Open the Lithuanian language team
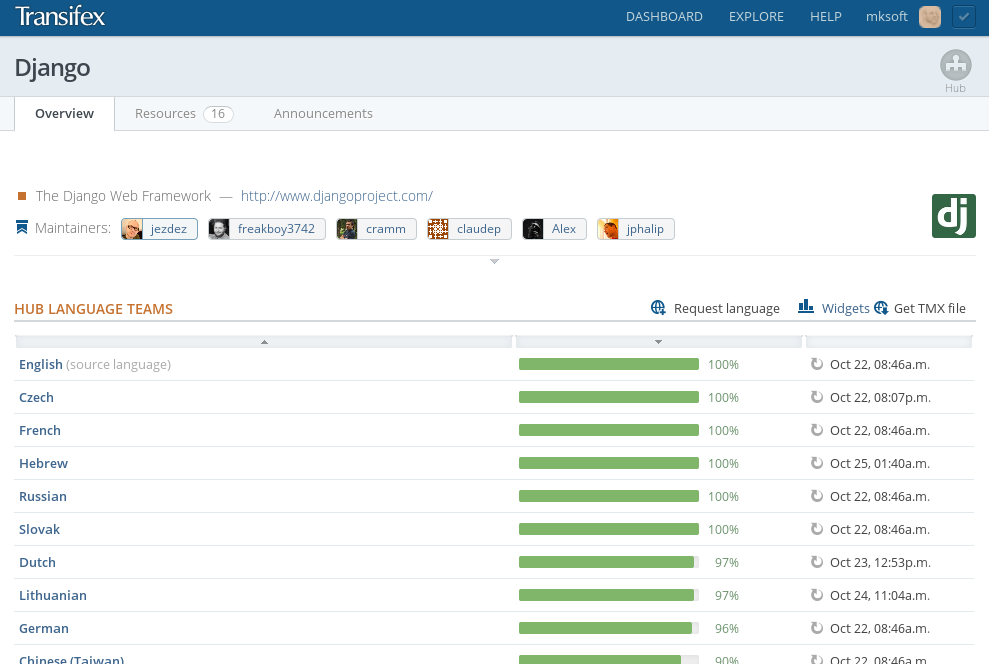 (x=52, y=595)
